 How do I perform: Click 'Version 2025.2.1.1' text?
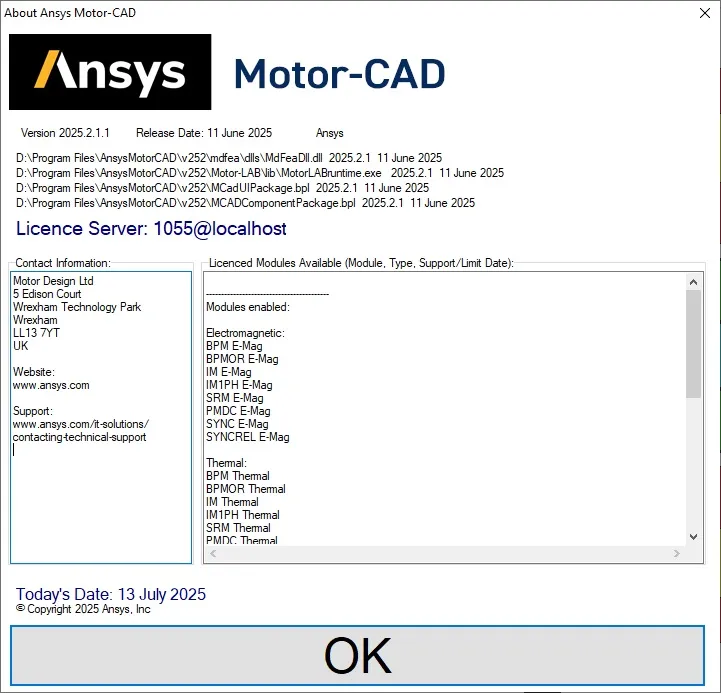pyautogui.click(x=65, y=133)
